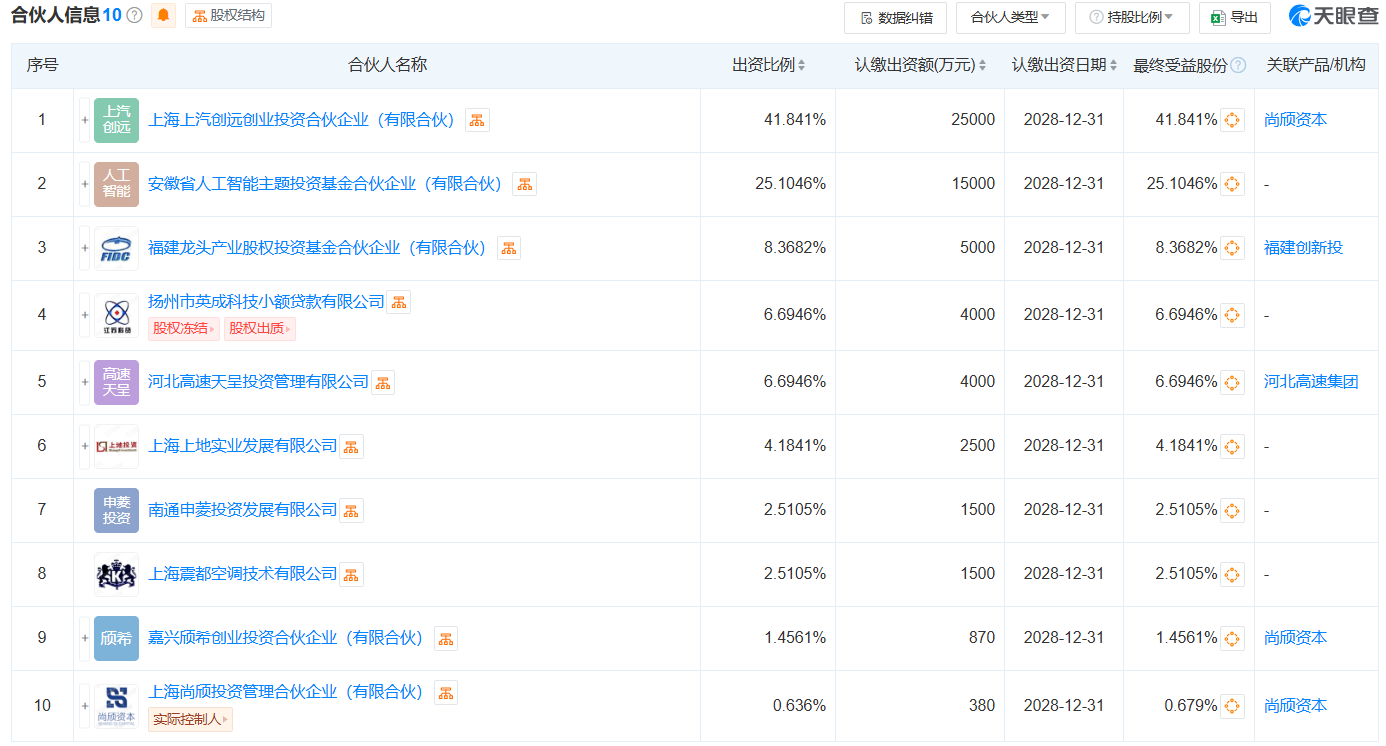Click the FIDC logo thumbnail
Viewport: 1386px width, 746px height.
(116, 248)
